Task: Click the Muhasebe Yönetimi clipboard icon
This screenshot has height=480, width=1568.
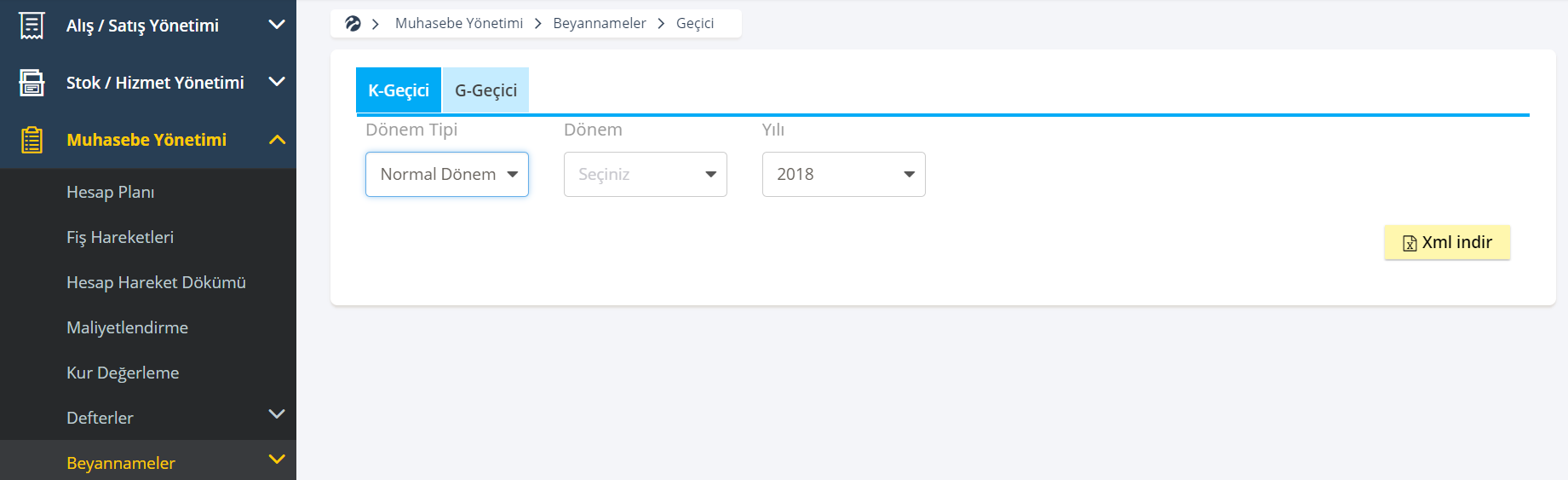Action: point(32,140)
